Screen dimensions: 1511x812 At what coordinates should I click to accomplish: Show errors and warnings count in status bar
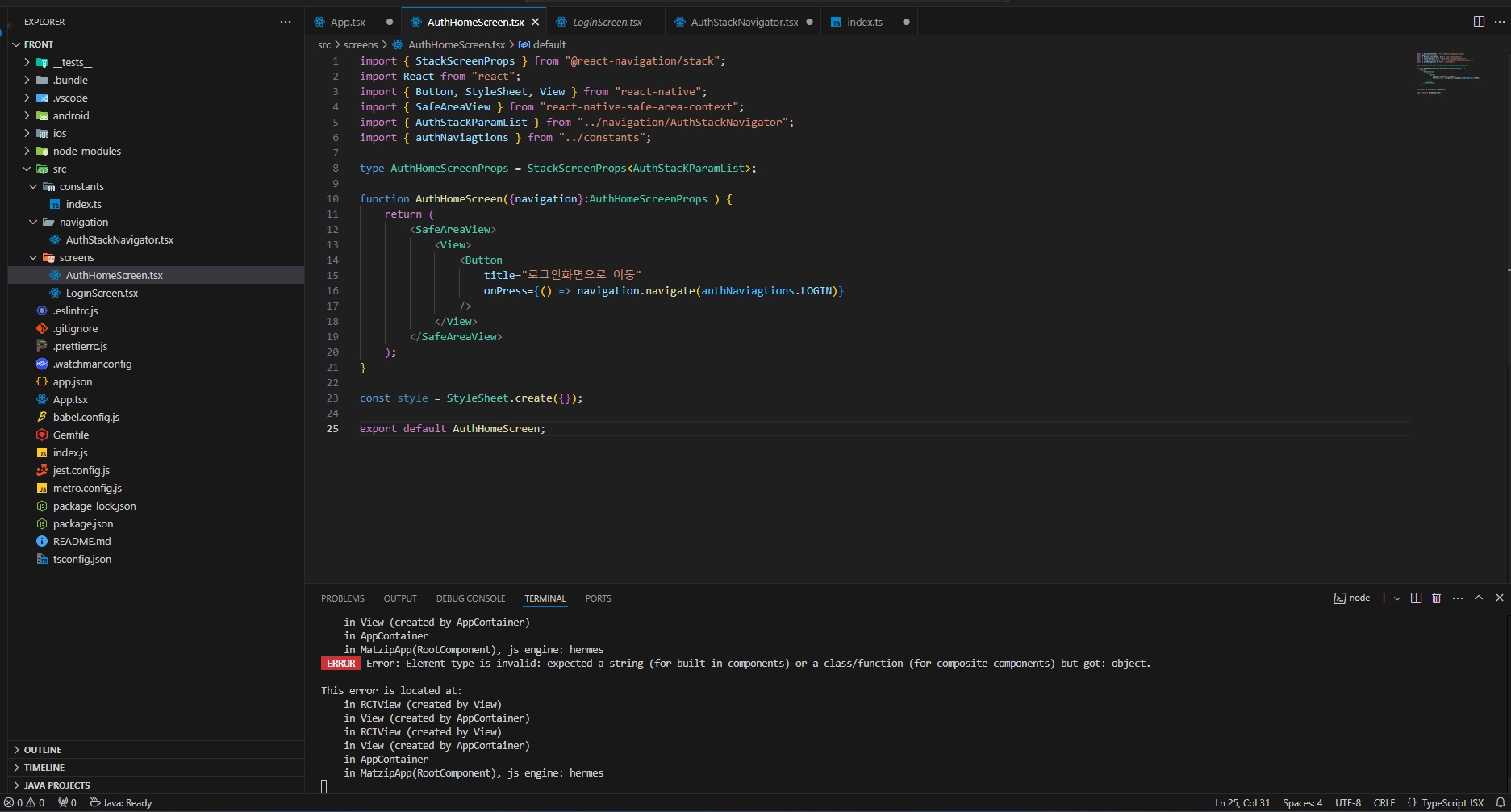(x=24, y=802)
